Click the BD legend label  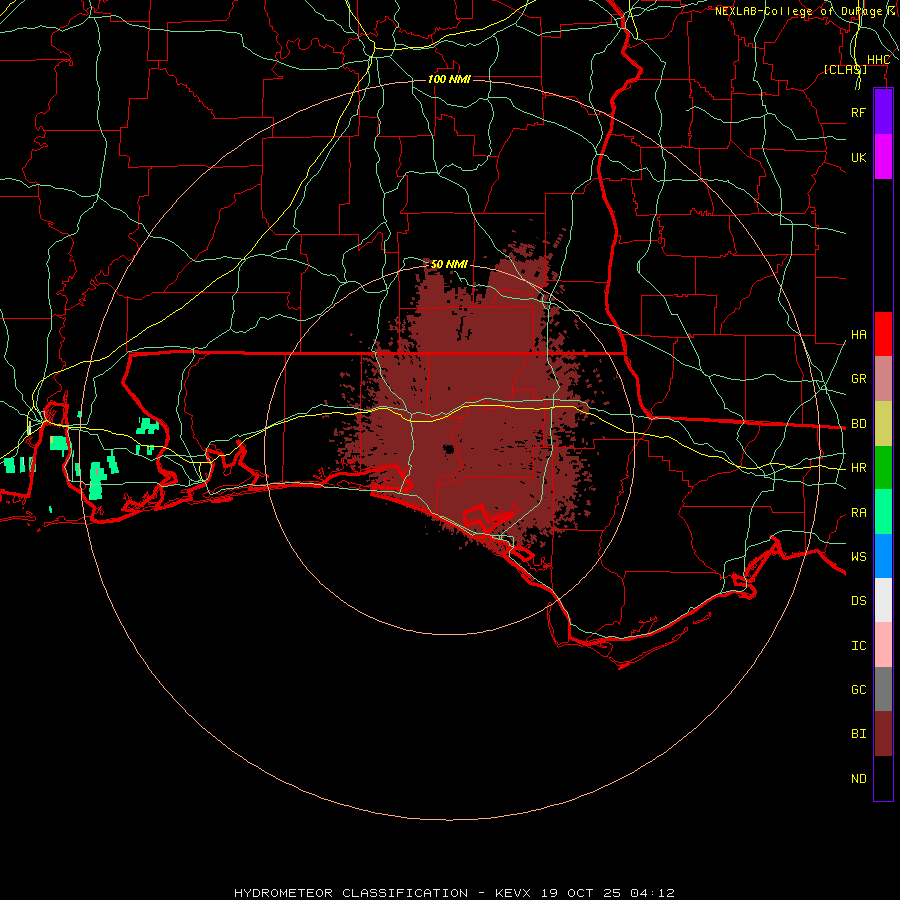click(x=859, y=424)
